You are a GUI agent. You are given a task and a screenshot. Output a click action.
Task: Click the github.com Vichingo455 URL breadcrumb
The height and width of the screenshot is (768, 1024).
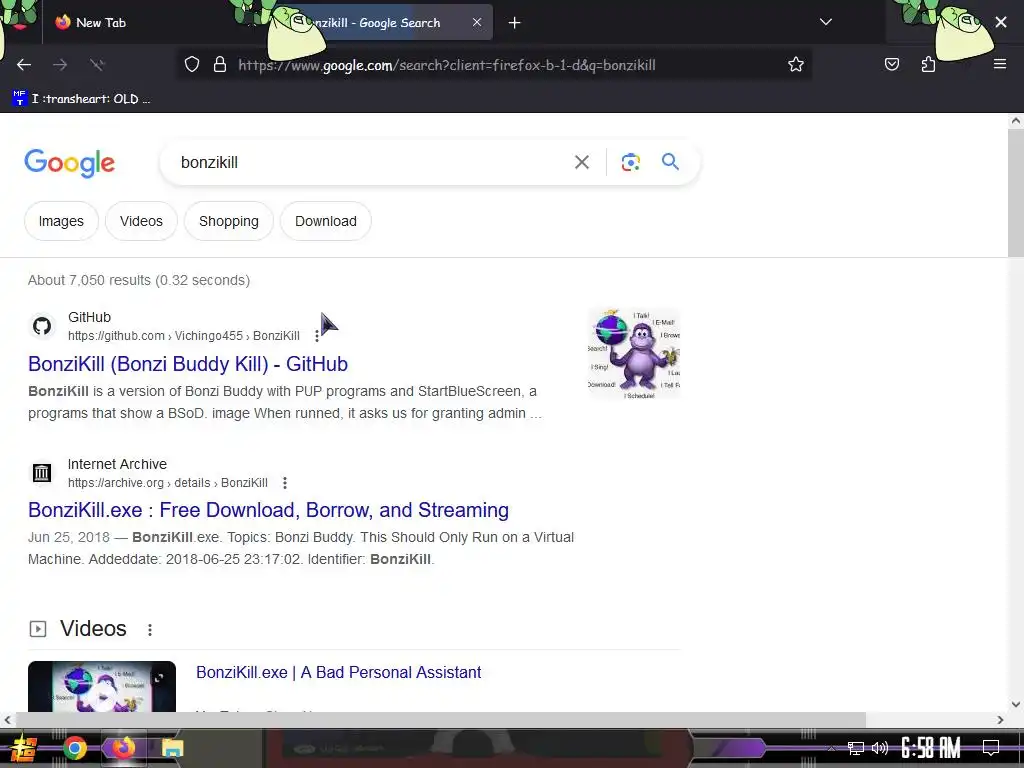[x=184, y=336]
